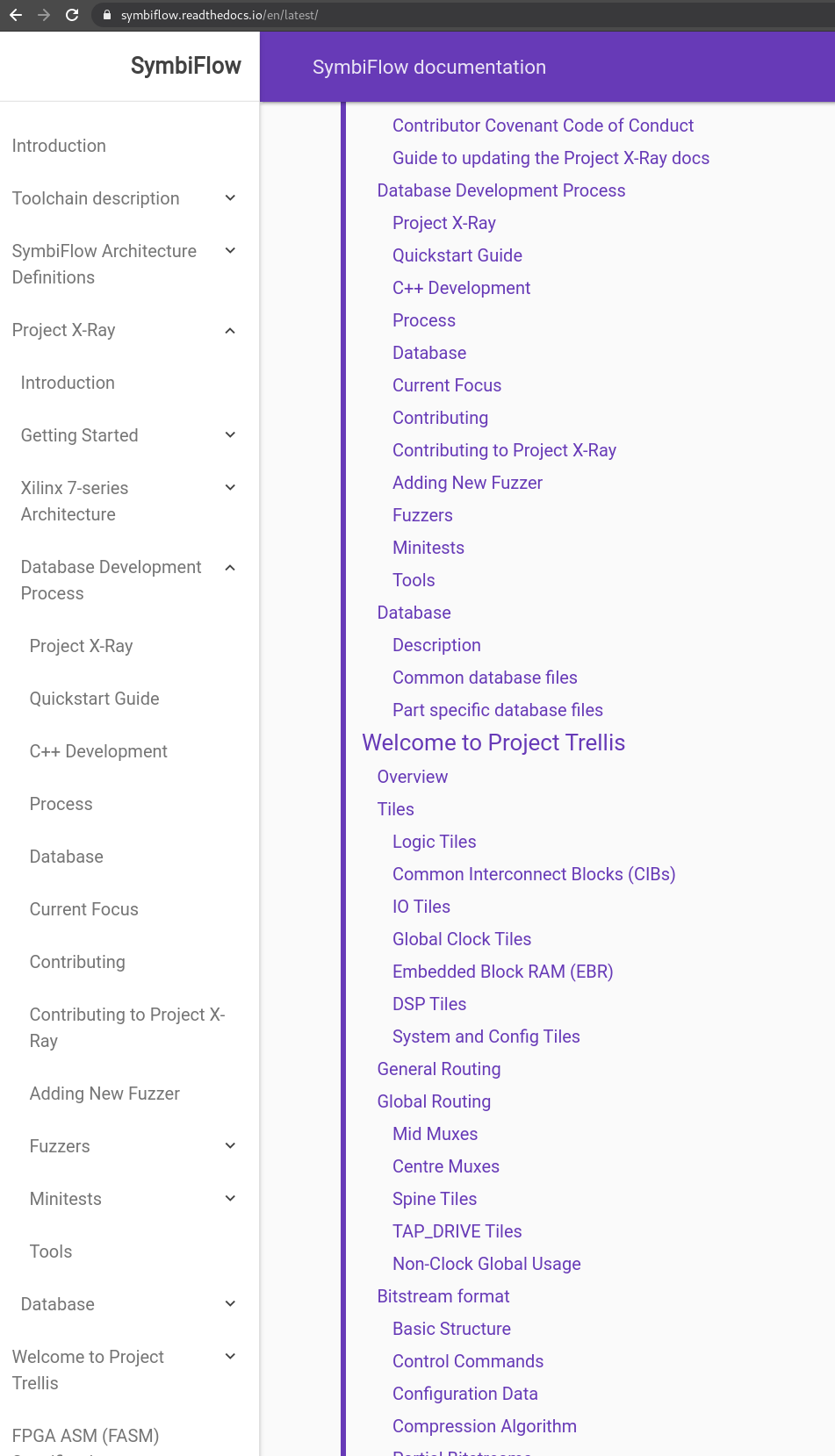The height and width of the screenshot is (1456, 835).
Task: Collapse the Database Development Process section
Action: tap(230, 568)
